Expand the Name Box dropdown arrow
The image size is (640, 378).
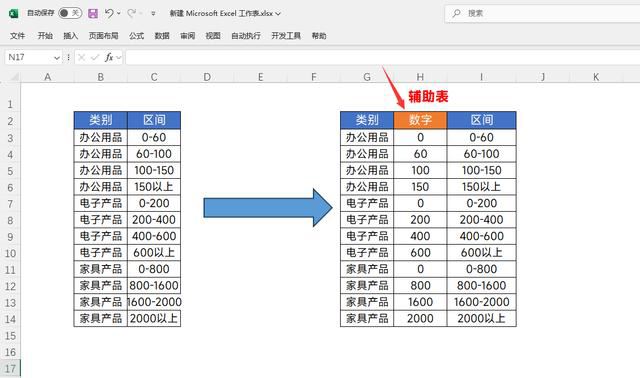(57, 58)
